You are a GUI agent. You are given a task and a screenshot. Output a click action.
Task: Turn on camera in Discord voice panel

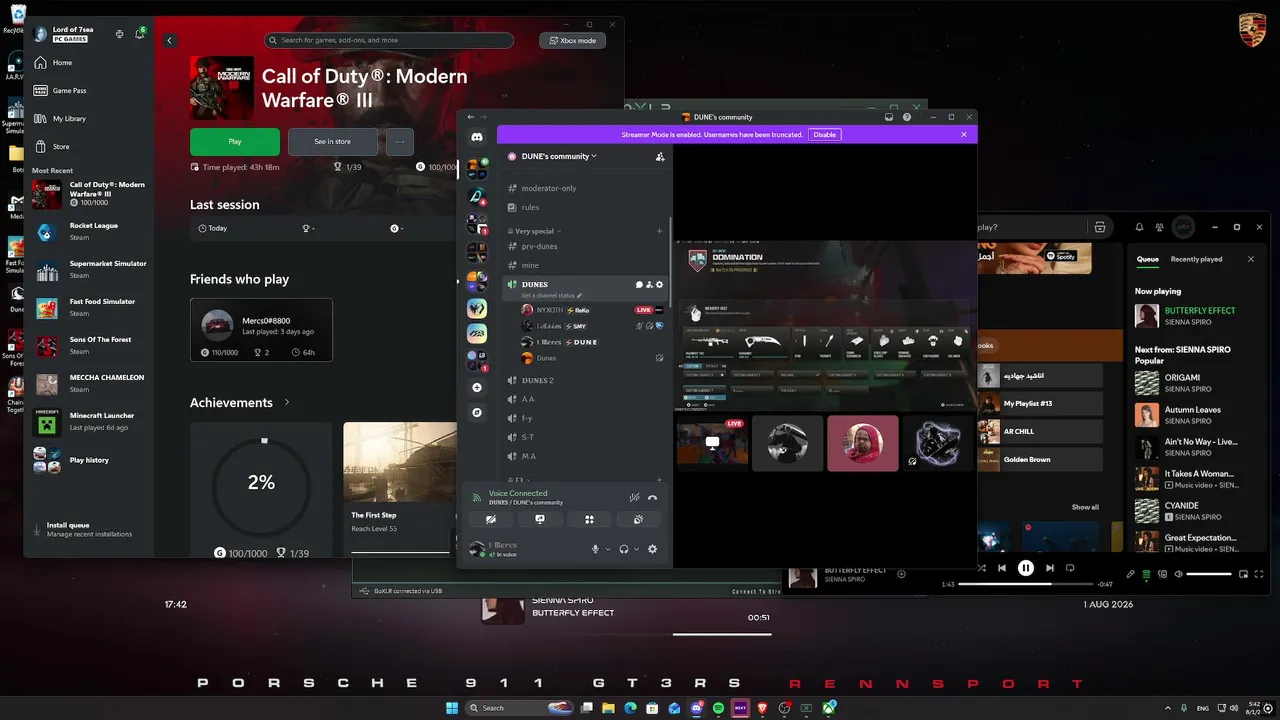(x=491, y=520)
